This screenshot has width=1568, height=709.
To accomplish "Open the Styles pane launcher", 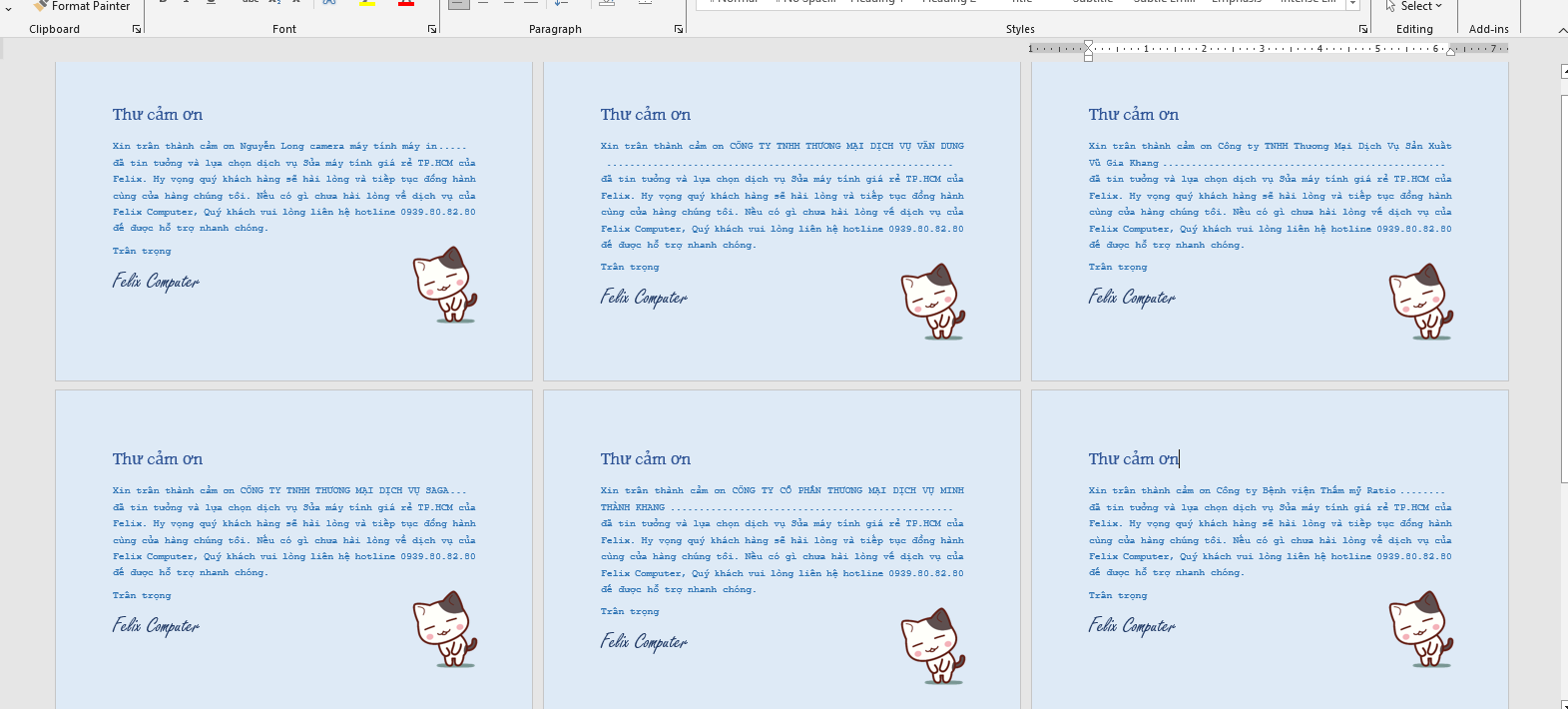I will [1363, 30].
